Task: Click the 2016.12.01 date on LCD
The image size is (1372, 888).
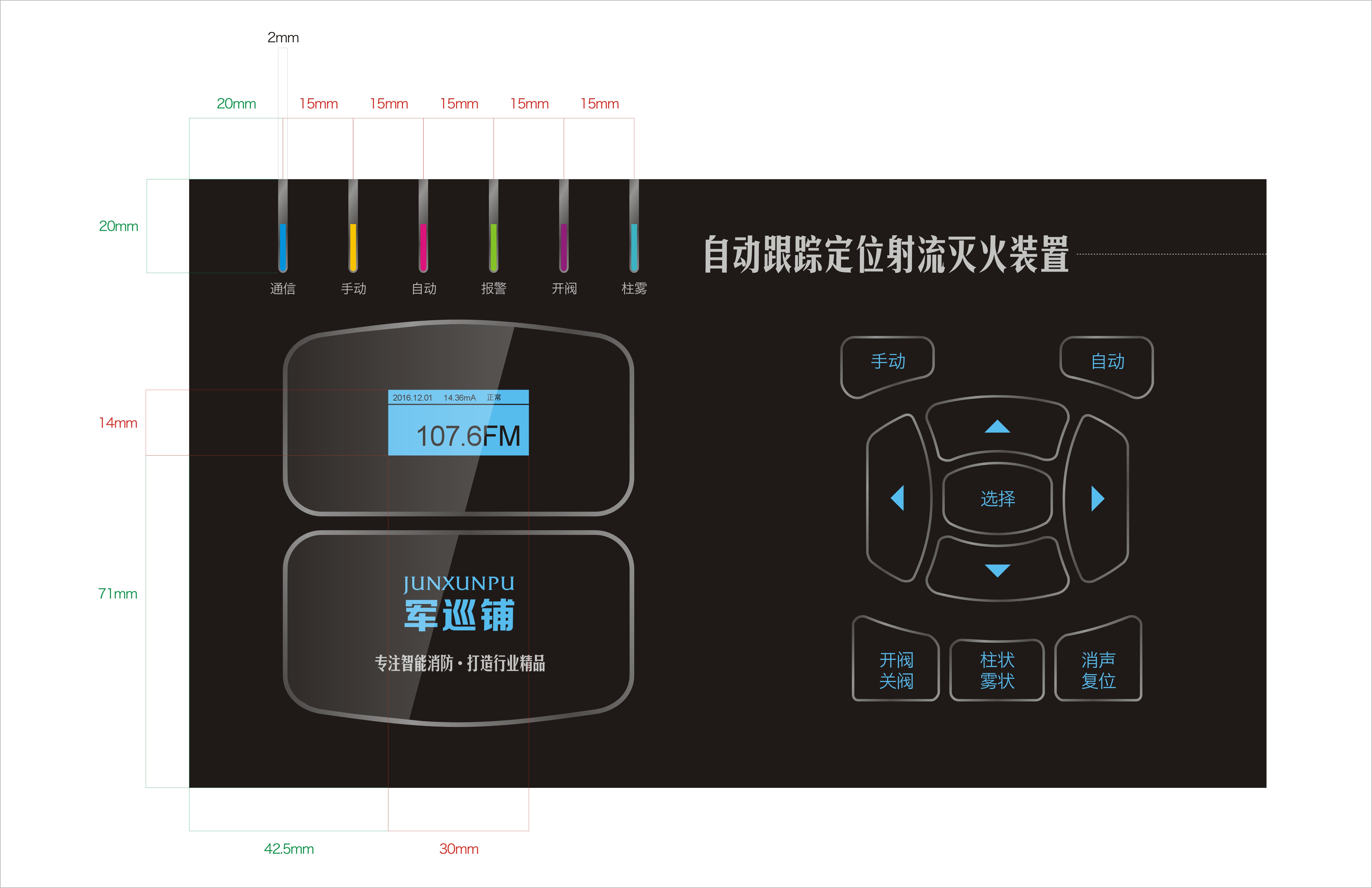Action: [412, 397]
